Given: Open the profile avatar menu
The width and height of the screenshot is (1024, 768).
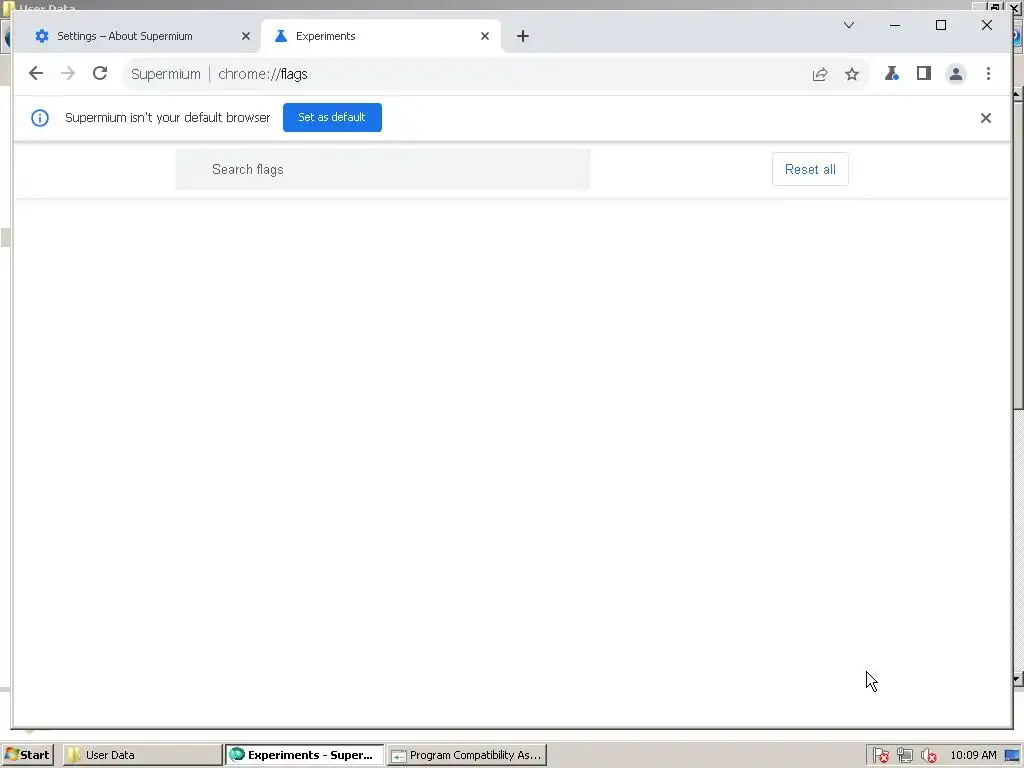Looking at the screenshot, I should click(955, 74).
